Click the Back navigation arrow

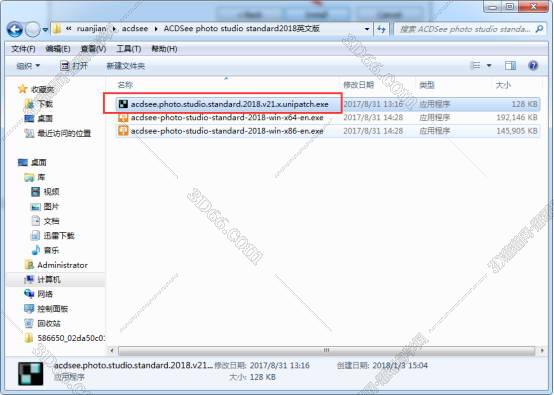coord(14,30)
